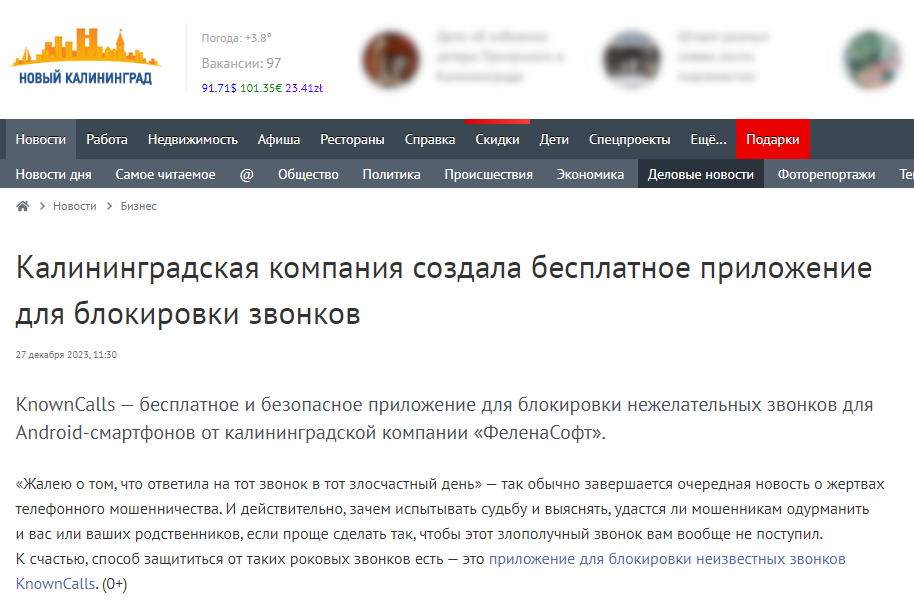914x603 pixels.
Task: Open the Происшествия news category
Action: pos(488,174)
